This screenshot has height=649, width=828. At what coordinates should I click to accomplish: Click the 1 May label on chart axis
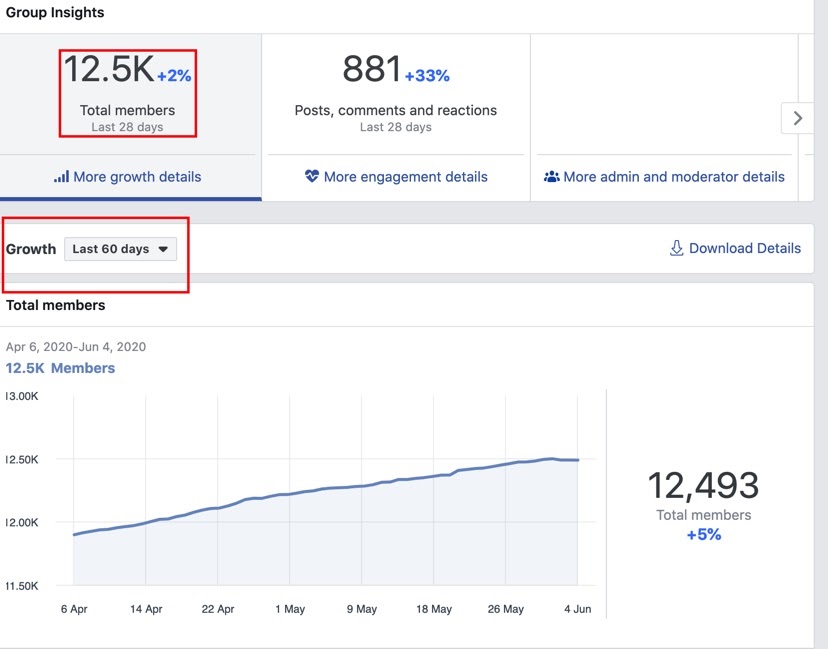tap(289, 609)
